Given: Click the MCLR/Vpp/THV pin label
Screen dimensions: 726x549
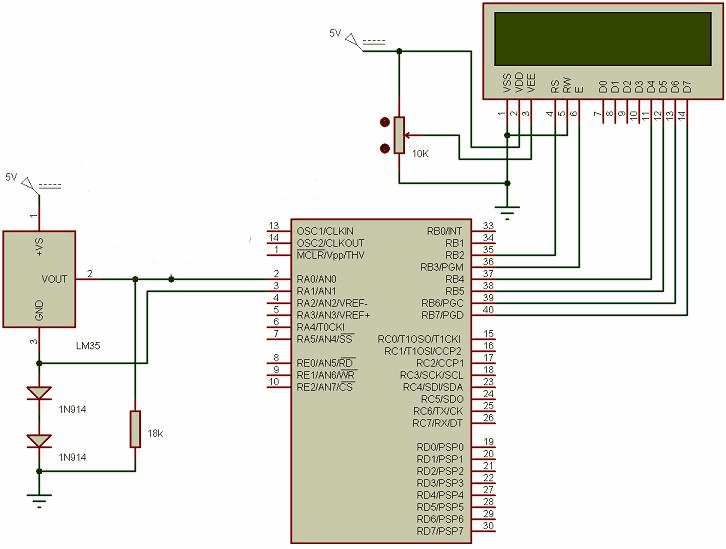Looking at the screenshot, I should [x=329, y=255].
